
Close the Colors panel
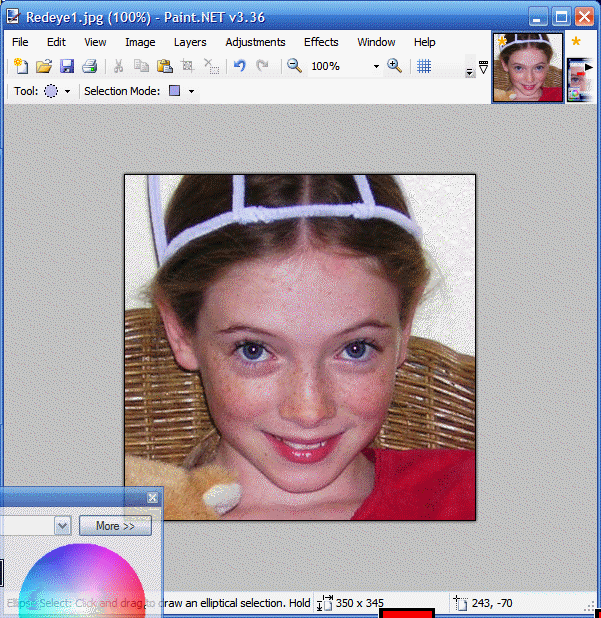pos(153,498)
